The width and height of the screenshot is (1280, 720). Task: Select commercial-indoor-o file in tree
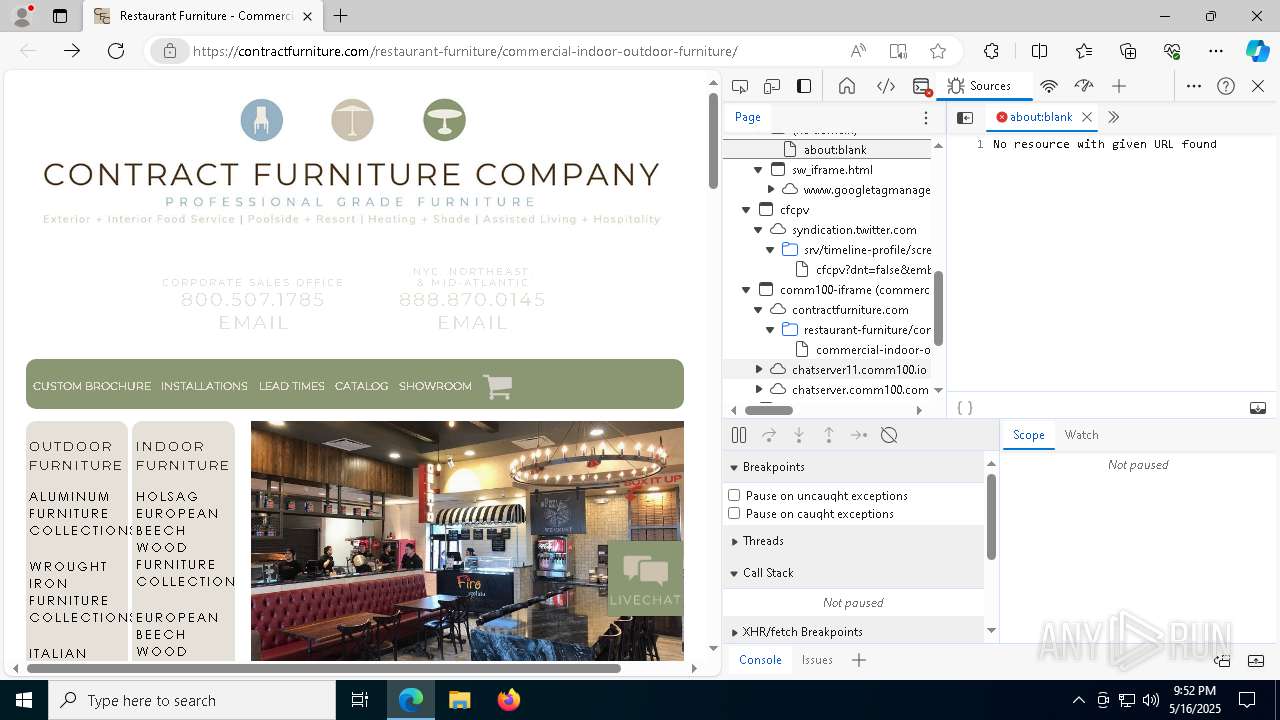coord(872,350)
